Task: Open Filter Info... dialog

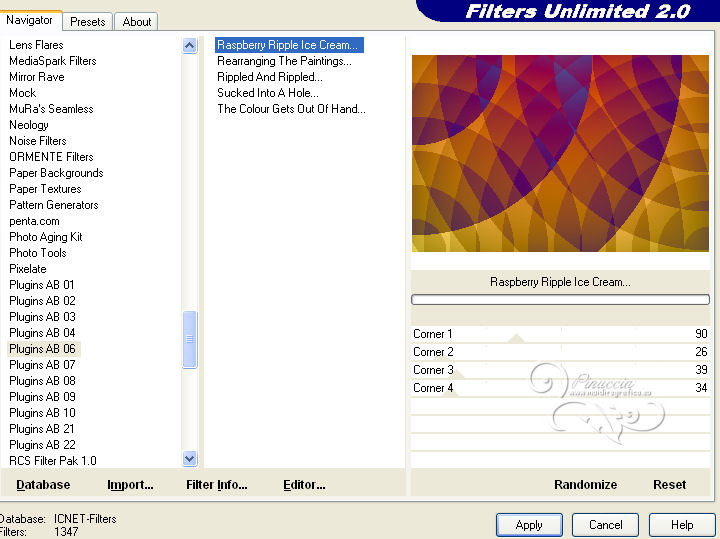Action: tap(217, 485)
